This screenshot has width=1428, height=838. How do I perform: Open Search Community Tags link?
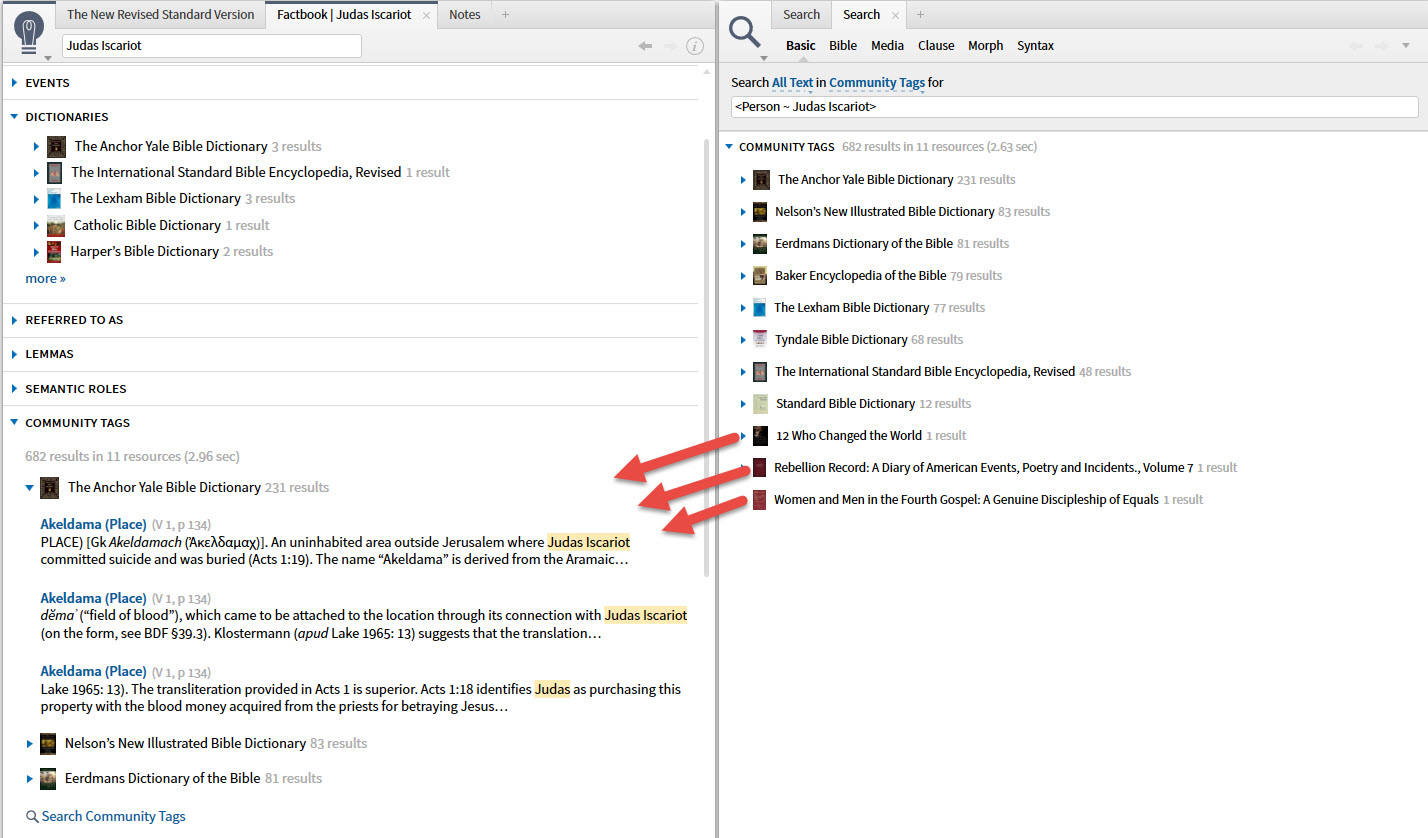pos(113,816)
